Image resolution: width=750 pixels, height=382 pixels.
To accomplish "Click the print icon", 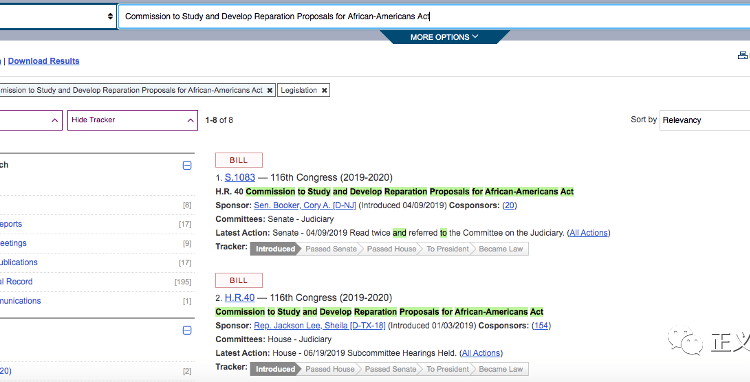I will click(x=744, y=55).
